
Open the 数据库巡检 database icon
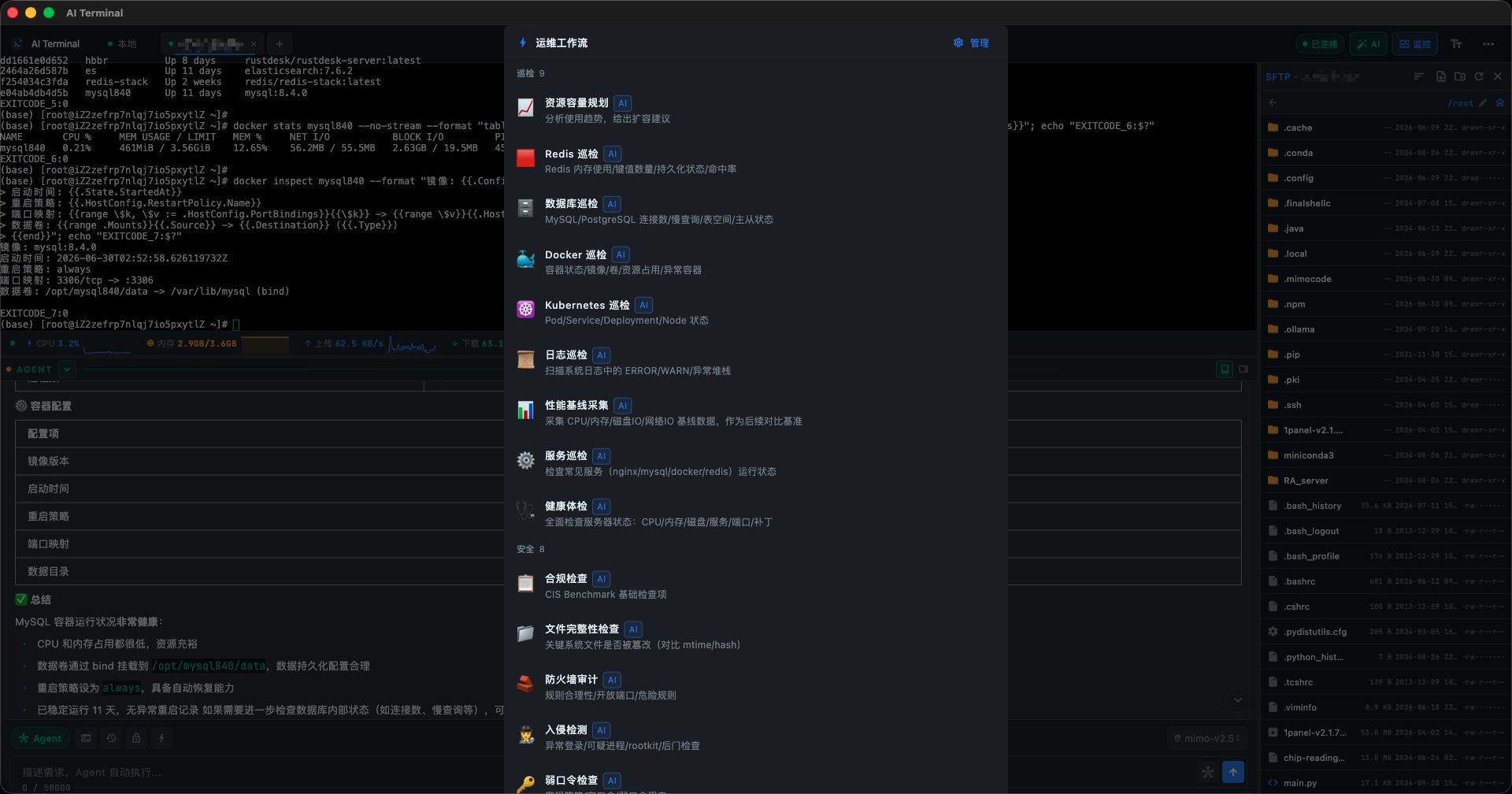[x=525, y=209]
